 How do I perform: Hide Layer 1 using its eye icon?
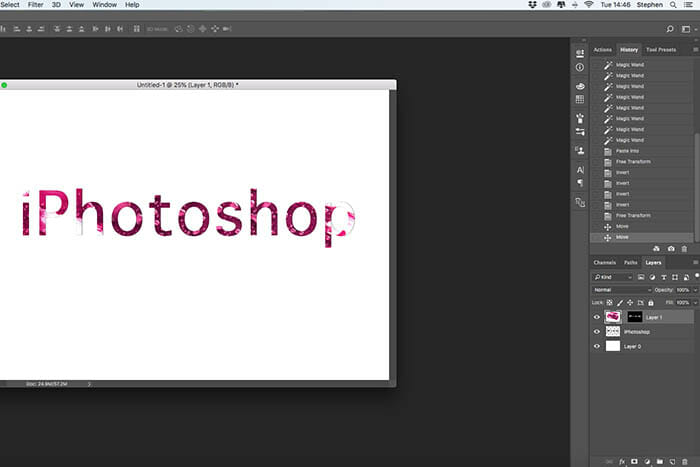(597, 317)
